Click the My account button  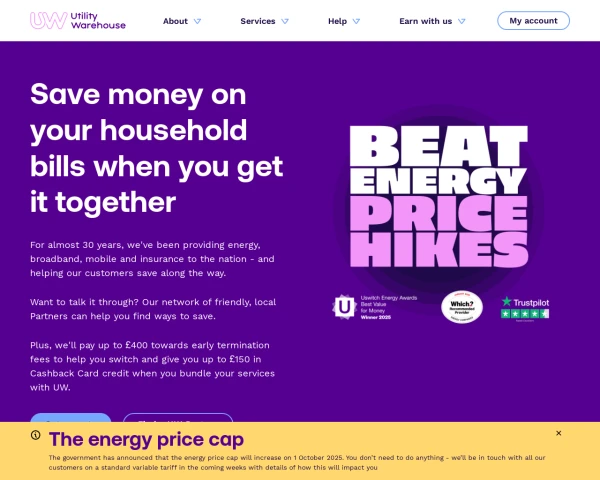(533, 20)
